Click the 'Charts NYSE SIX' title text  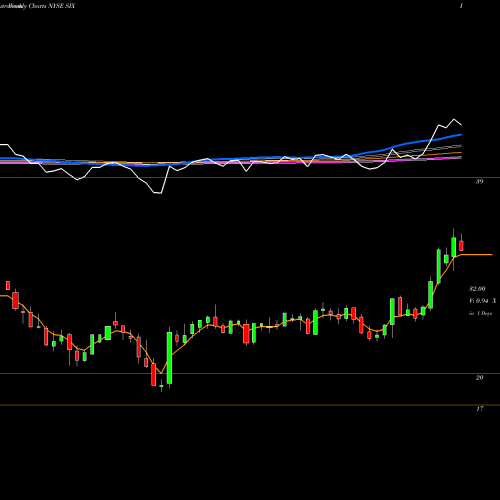coord(52,6)
